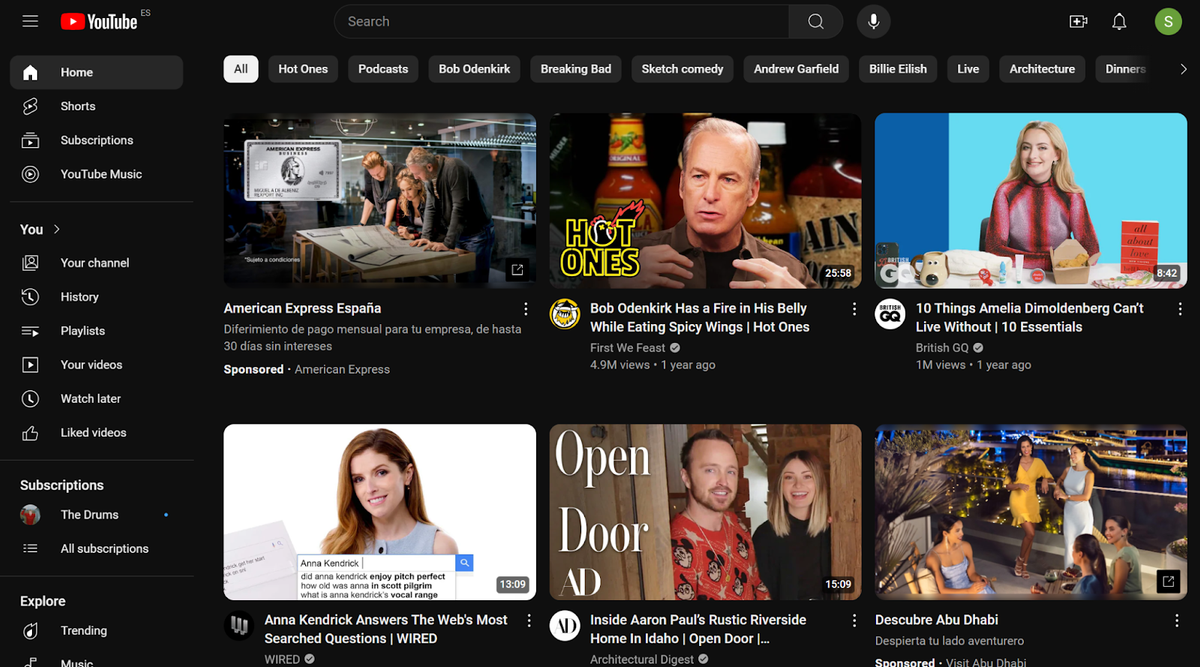Viewport: 1200px width, 667px height.
Task: Open the Amelia Dimoldenberg video thumbnail
Action: pos(1031,201)
